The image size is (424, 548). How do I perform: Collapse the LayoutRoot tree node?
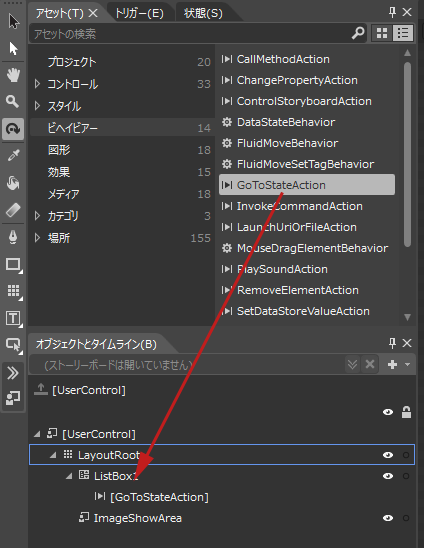(x=53, y=455)
